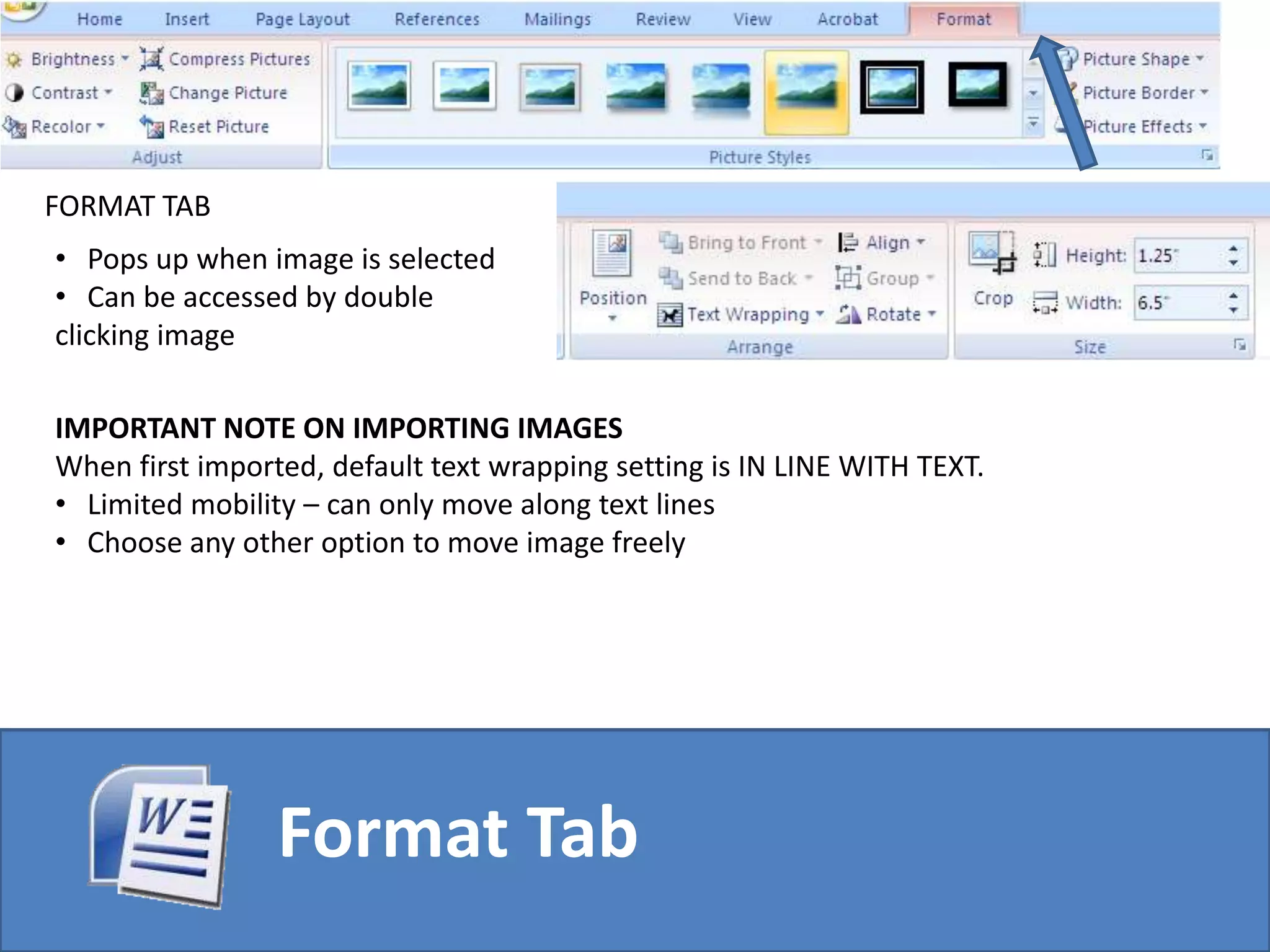Select the Format tab
The image size is (1270, 952).
964,19
